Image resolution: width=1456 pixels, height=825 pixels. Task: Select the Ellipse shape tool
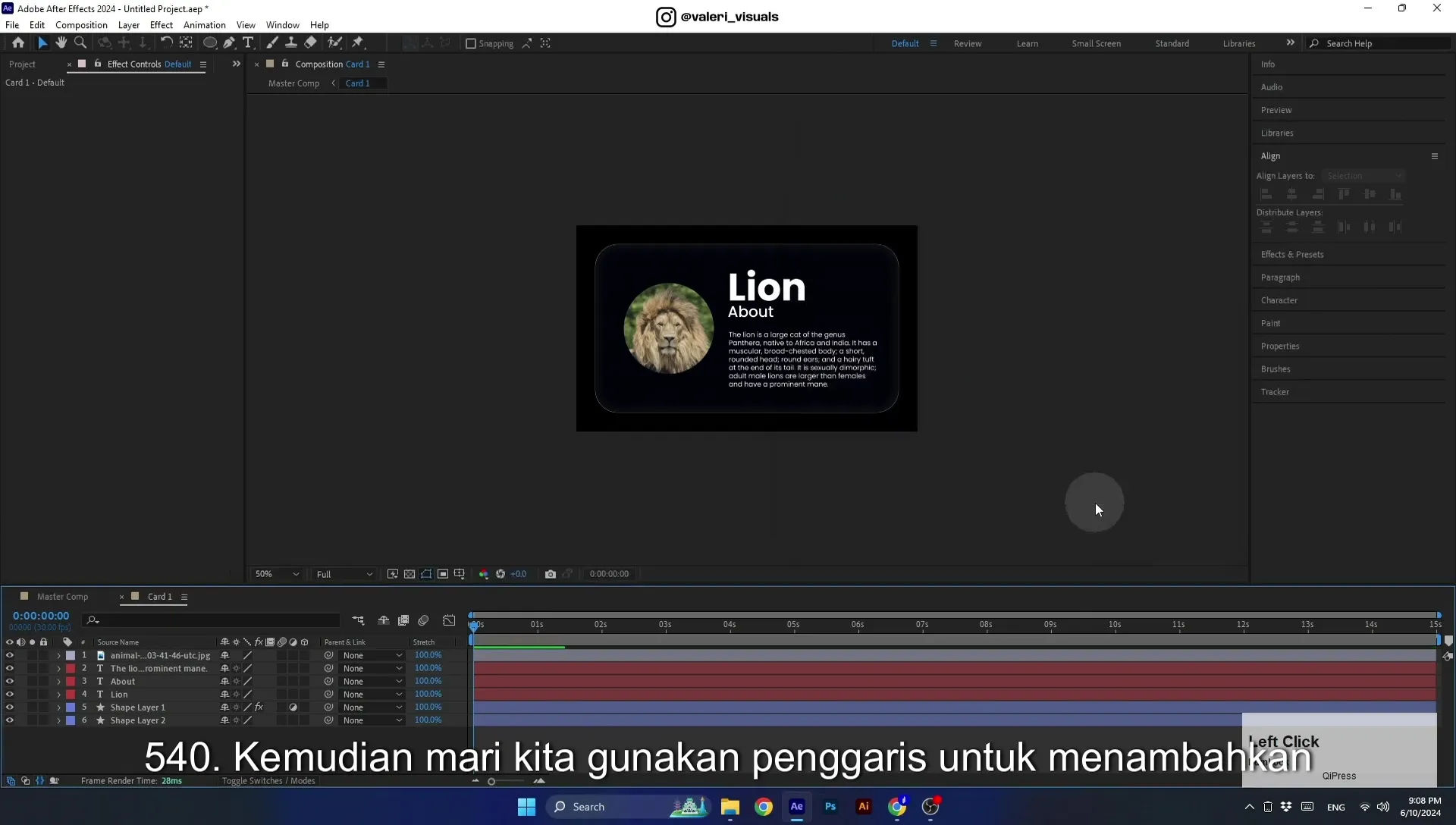[210, 43]
